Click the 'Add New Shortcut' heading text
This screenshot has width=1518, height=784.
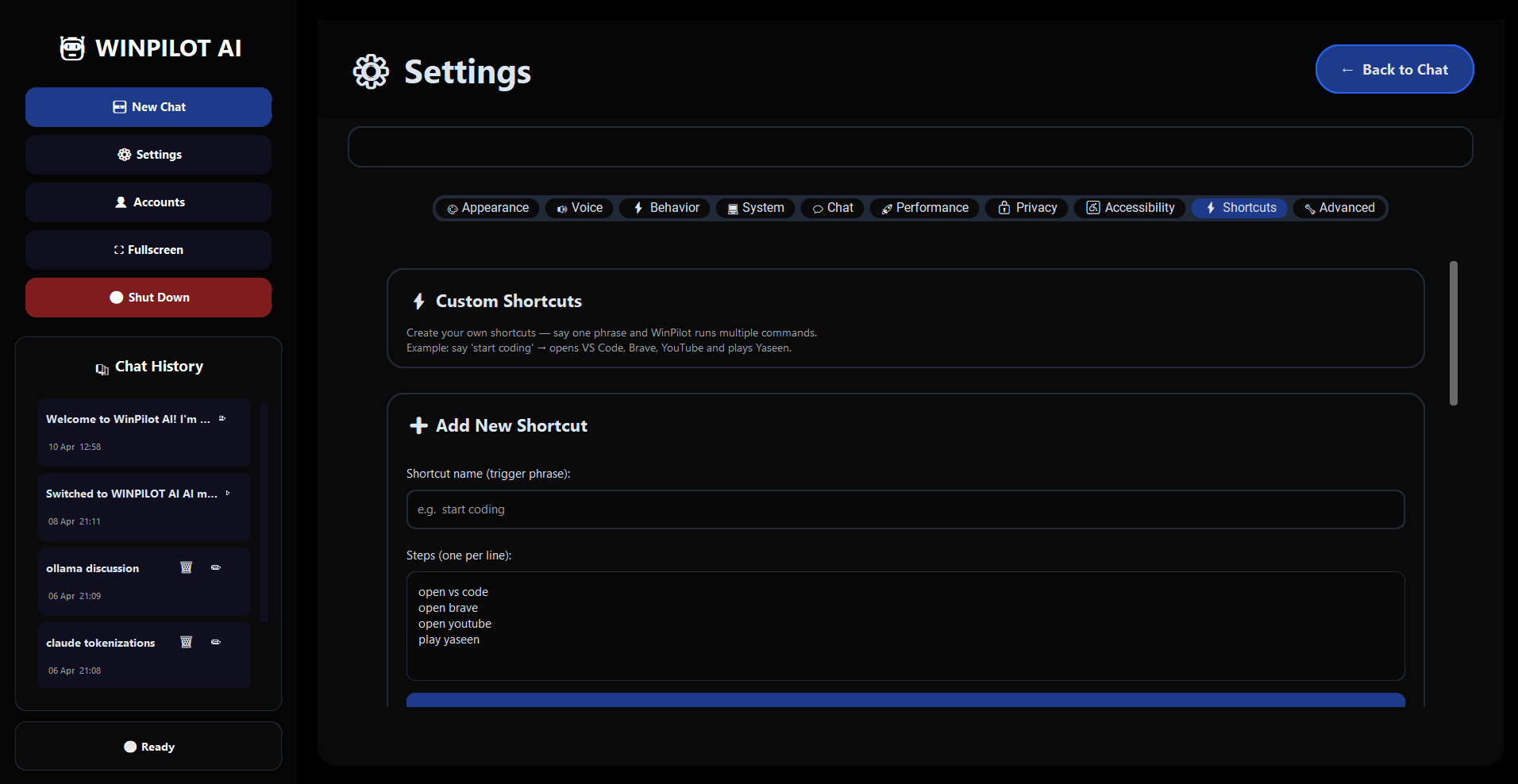pyautogui.click(x=512, y=426)
